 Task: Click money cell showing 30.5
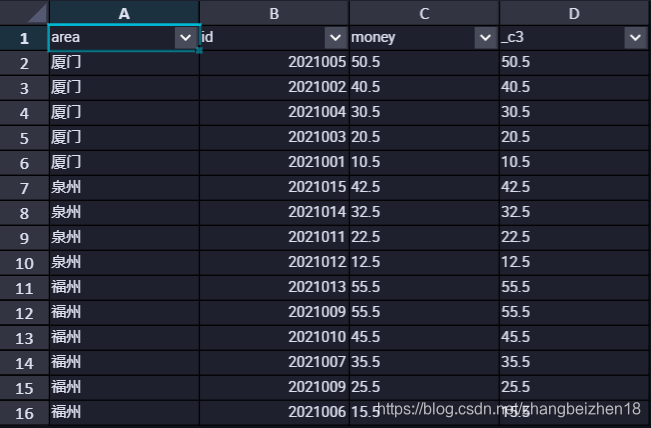tap(424, 113)
